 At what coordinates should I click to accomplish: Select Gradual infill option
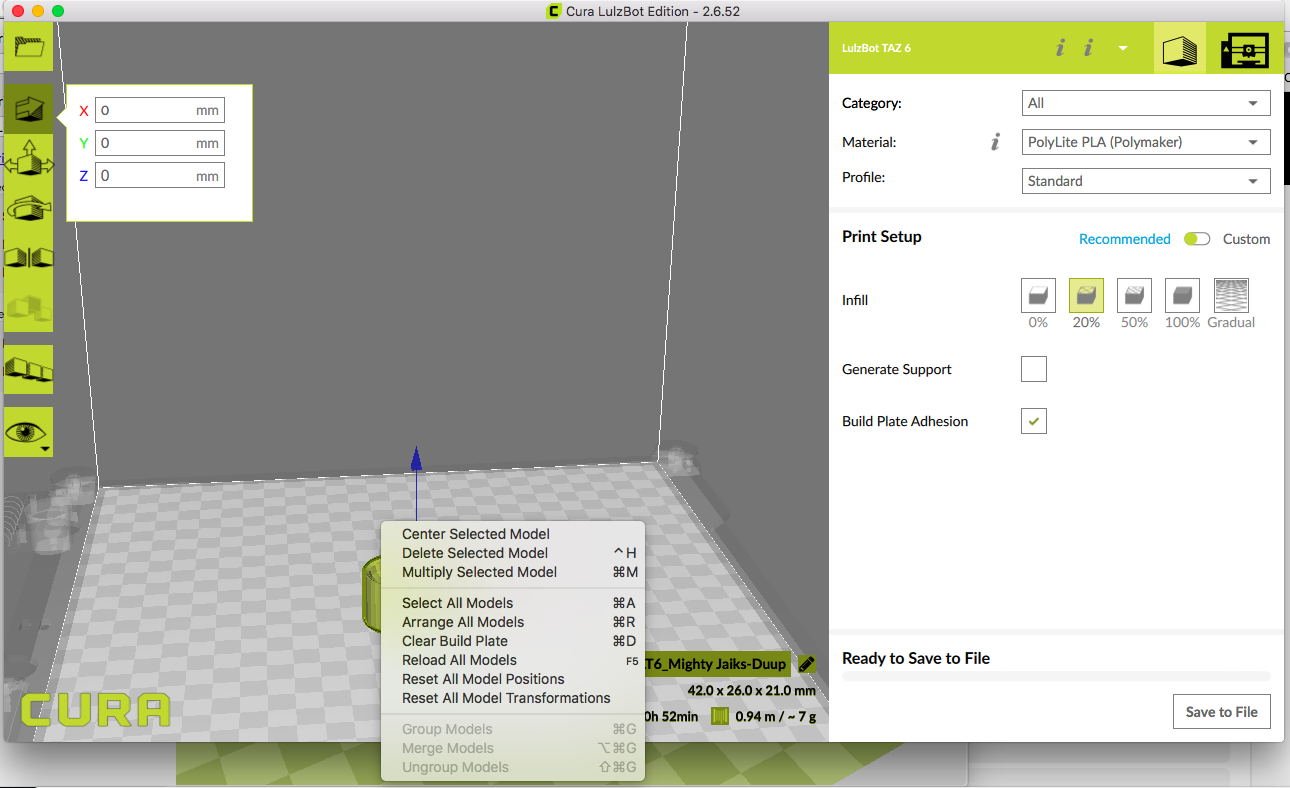[1231, 296]
